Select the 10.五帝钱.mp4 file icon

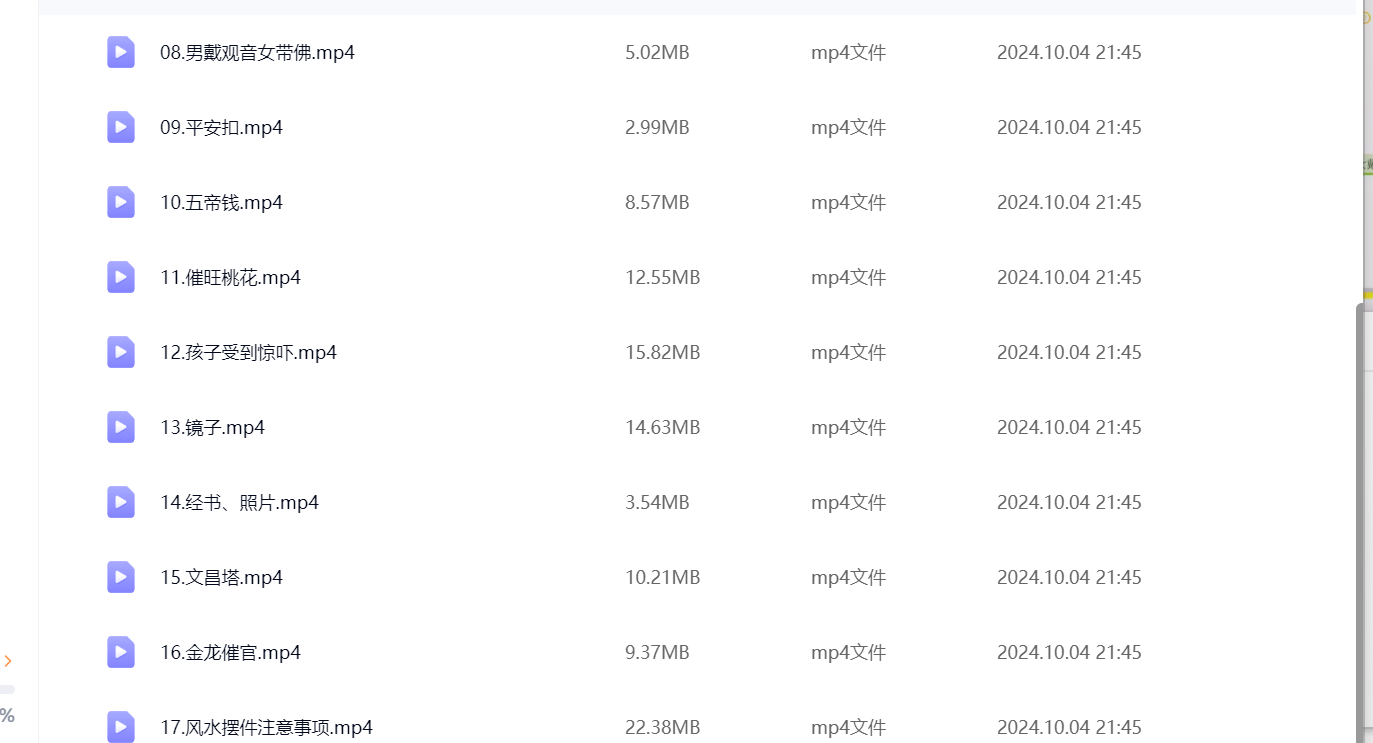click(x=121, y=202)
